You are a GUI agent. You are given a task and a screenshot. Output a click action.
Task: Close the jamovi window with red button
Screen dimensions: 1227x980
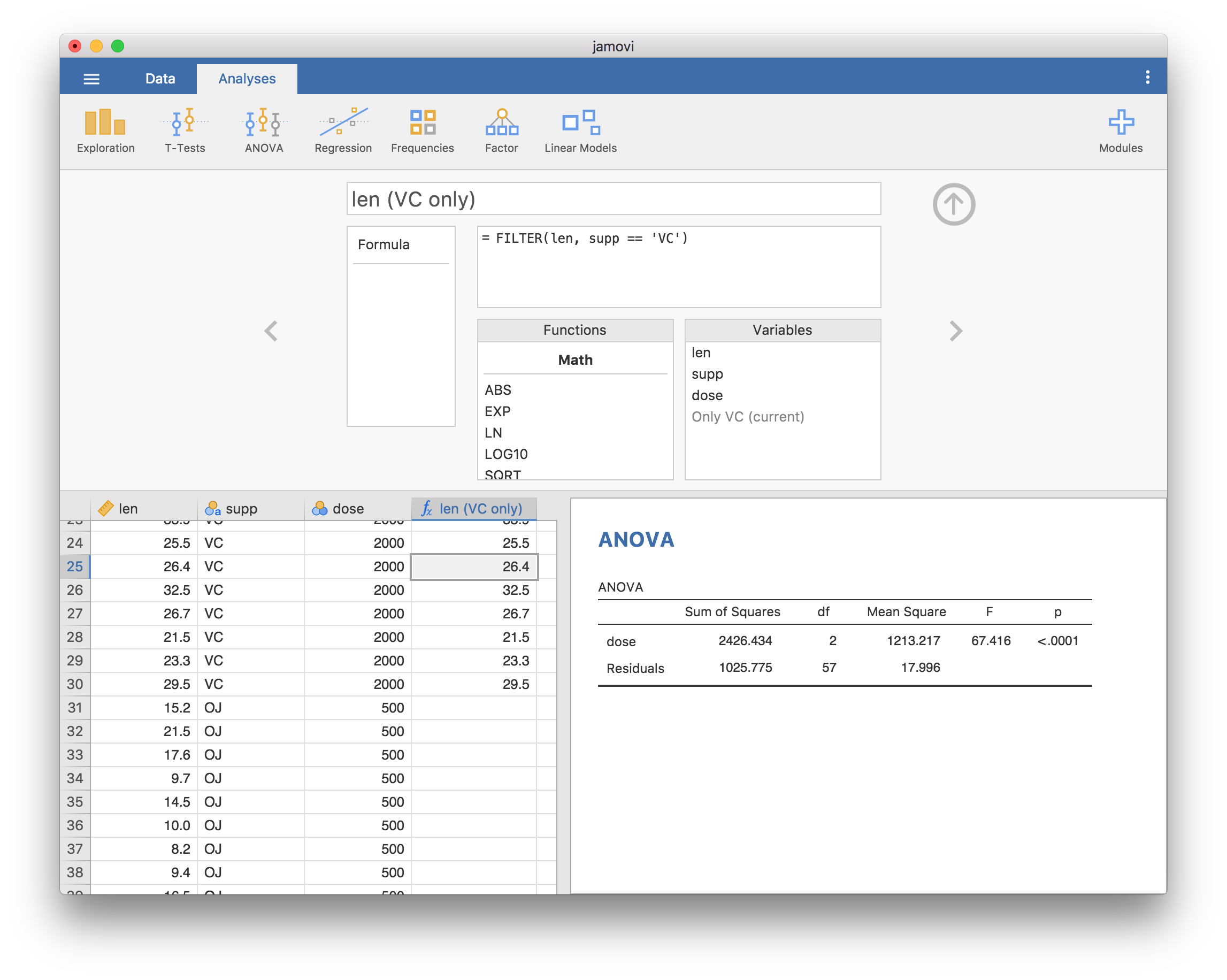(x=74, y=46)
